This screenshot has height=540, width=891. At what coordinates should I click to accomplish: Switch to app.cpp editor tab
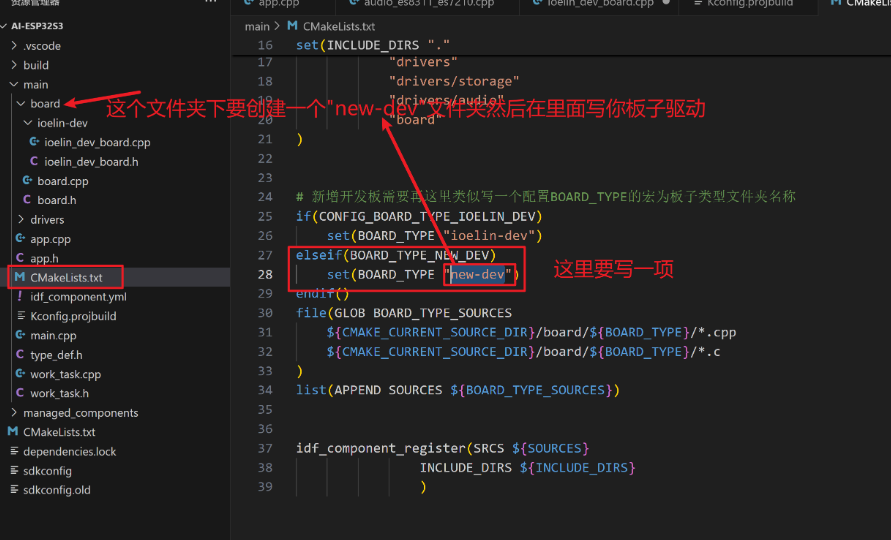278,3
